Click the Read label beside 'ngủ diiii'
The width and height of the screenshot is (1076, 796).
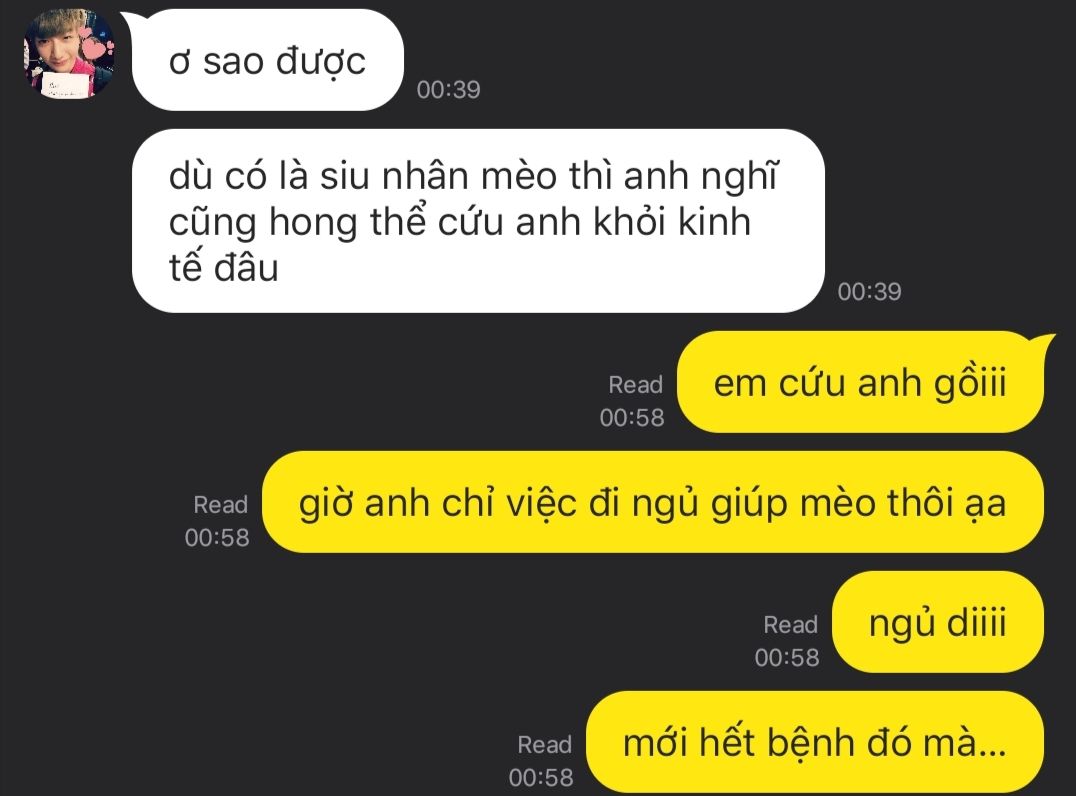(x=791, y=624)
